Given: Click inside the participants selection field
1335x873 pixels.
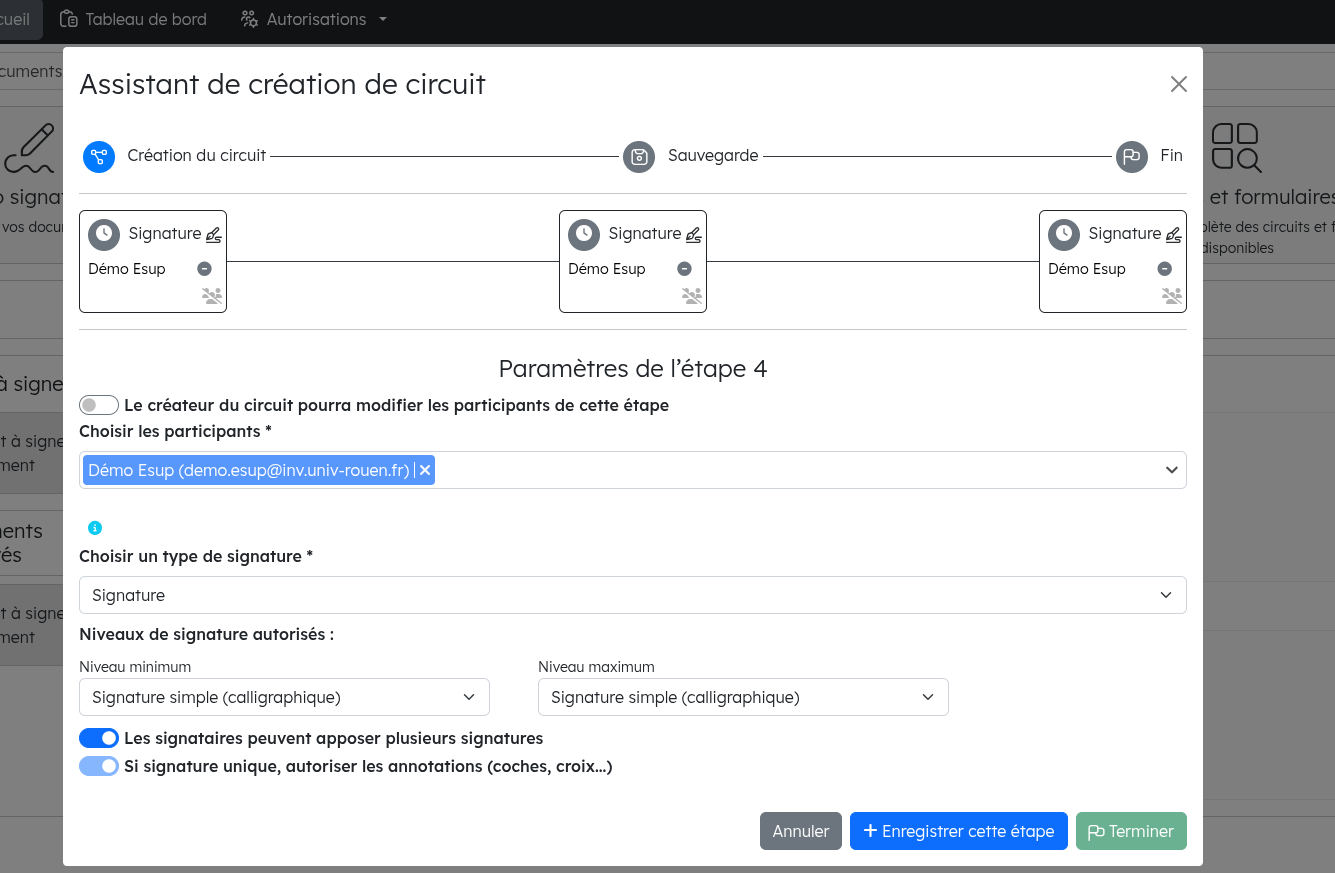Looking at the screenshot, I should click(x=790, y=470).
